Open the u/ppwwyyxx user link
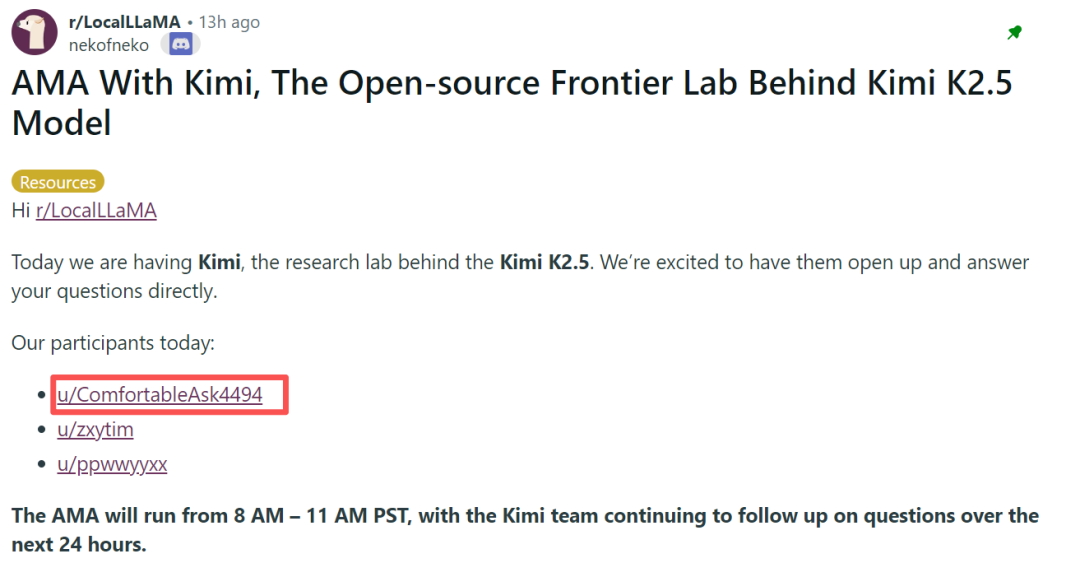 coord(112,465)
